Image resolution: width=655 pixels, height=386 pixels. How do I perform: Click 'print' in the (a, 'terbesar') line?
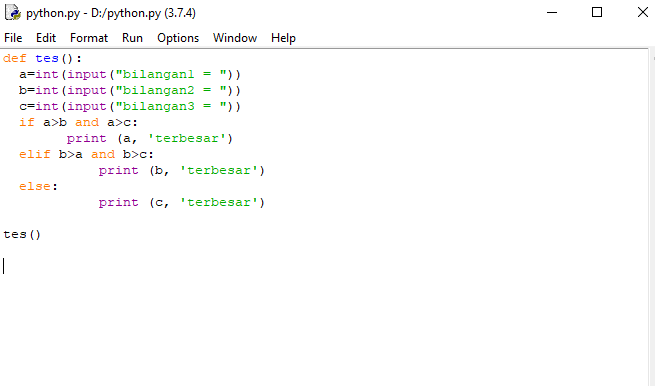click(x=86, y=139)
